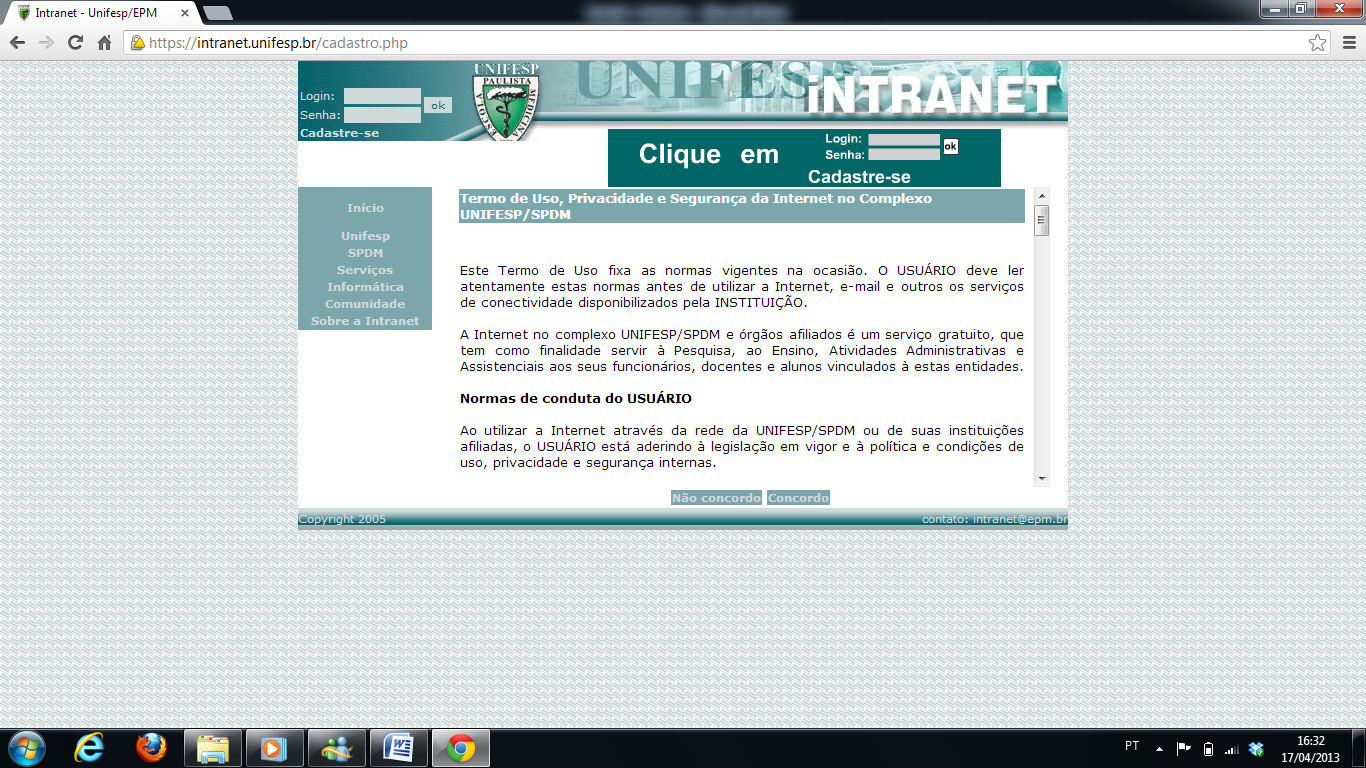Click the UNIFESP Paulista crest logo
The image size is (1366, 768).
(506, 100)
